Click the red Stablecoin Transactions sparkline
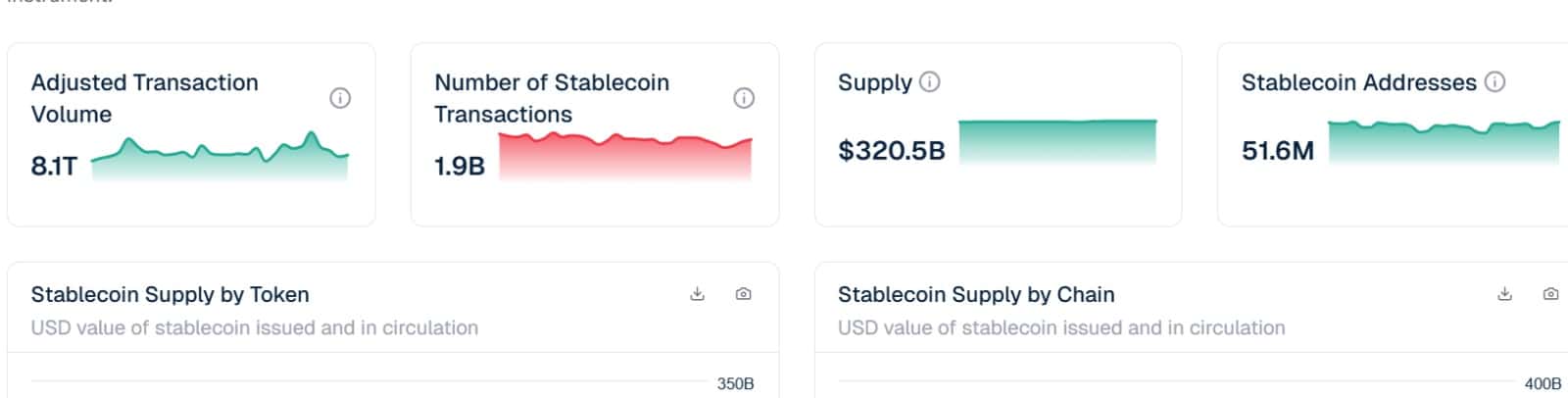The image size is (1568, 398). 625,157
